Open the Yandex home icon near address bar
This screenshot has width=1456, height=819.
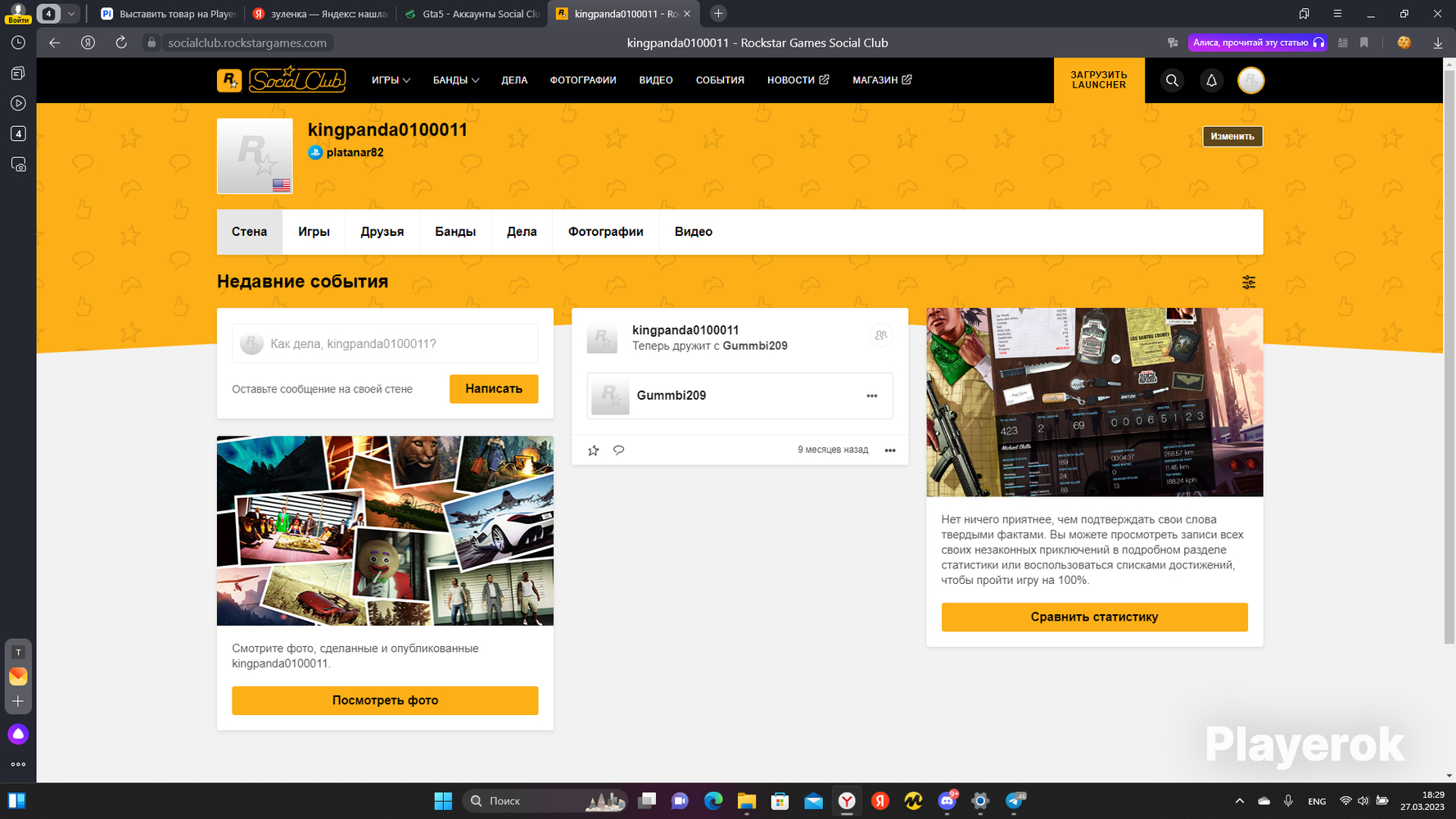click(x=88, y=43)
